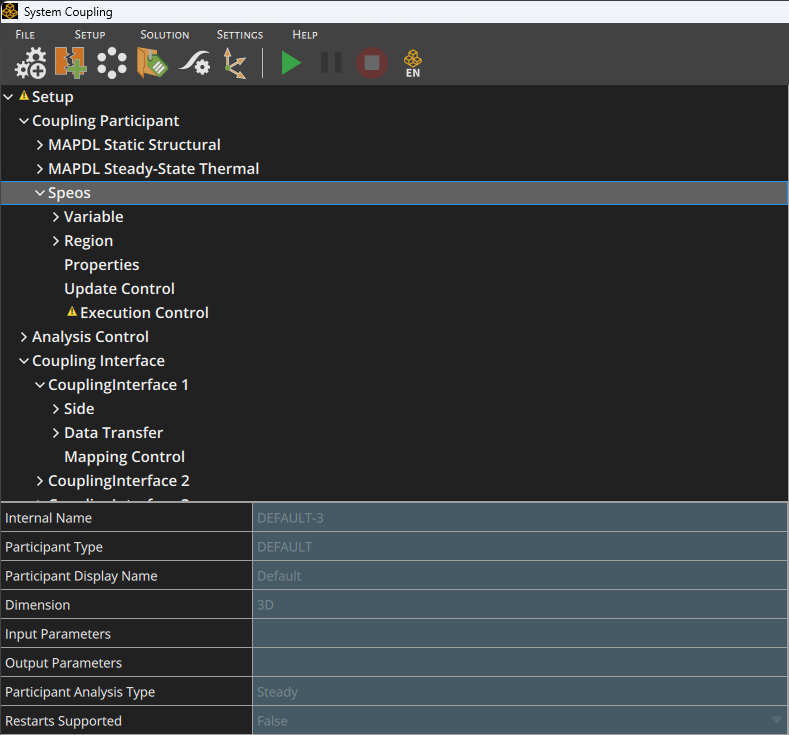Click the Participant Analysis Type label
This screenshot has width=789, height=735.
(x=80, y=692)
